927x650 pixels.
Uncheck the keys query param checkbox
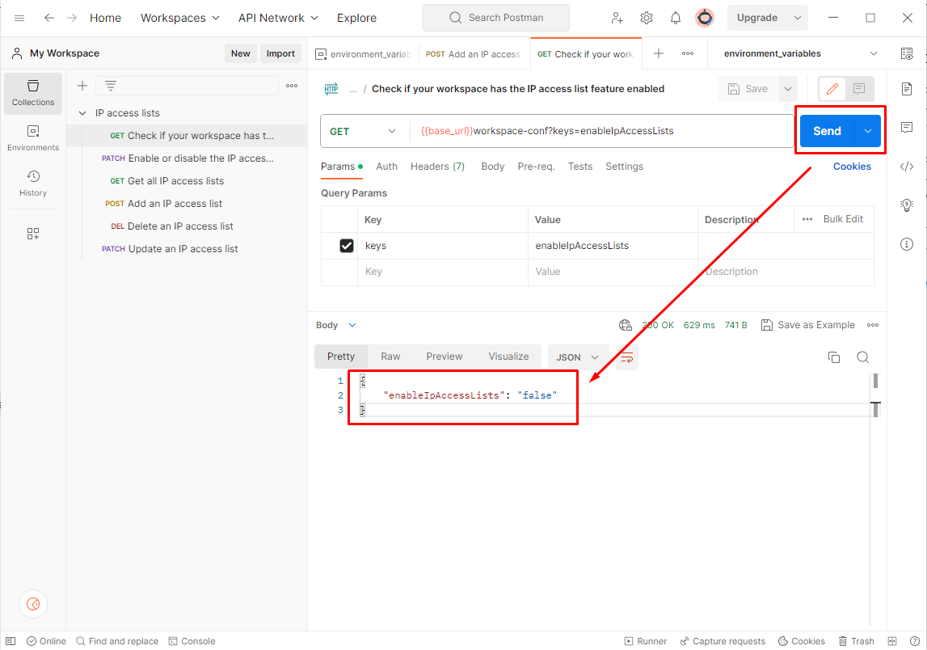pyautogui.click(x=347, y=246)
